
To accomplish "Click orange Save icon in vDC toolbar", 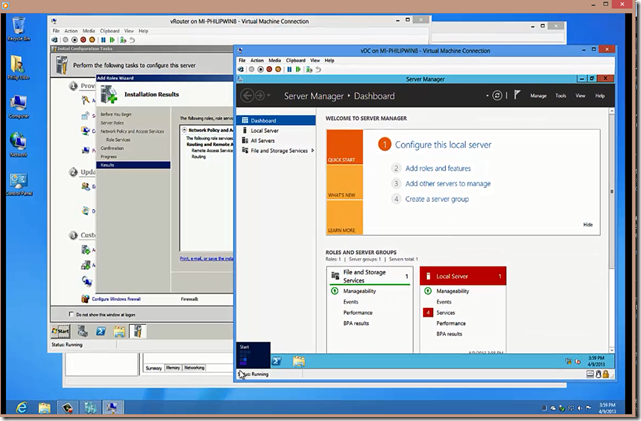I will tap(278, 69).
